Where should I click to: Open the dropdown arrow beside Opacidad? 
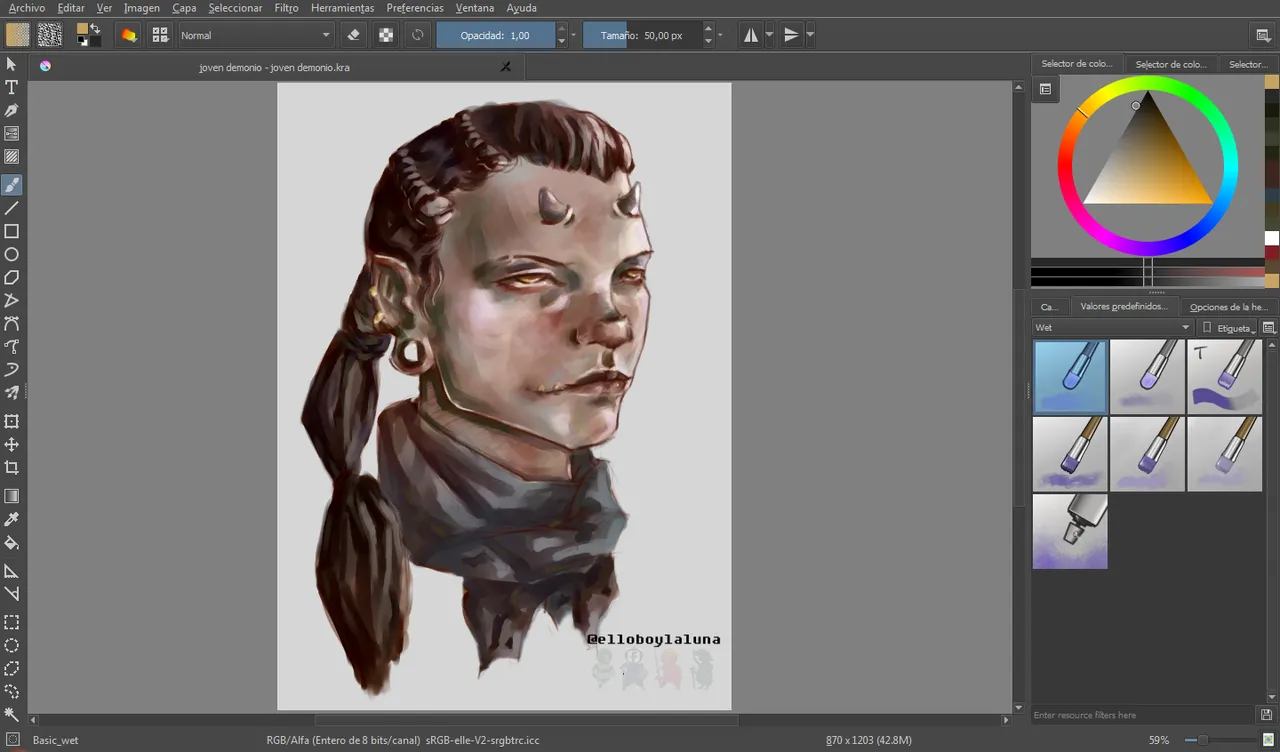pyautogui.click(x=574, y=35)
